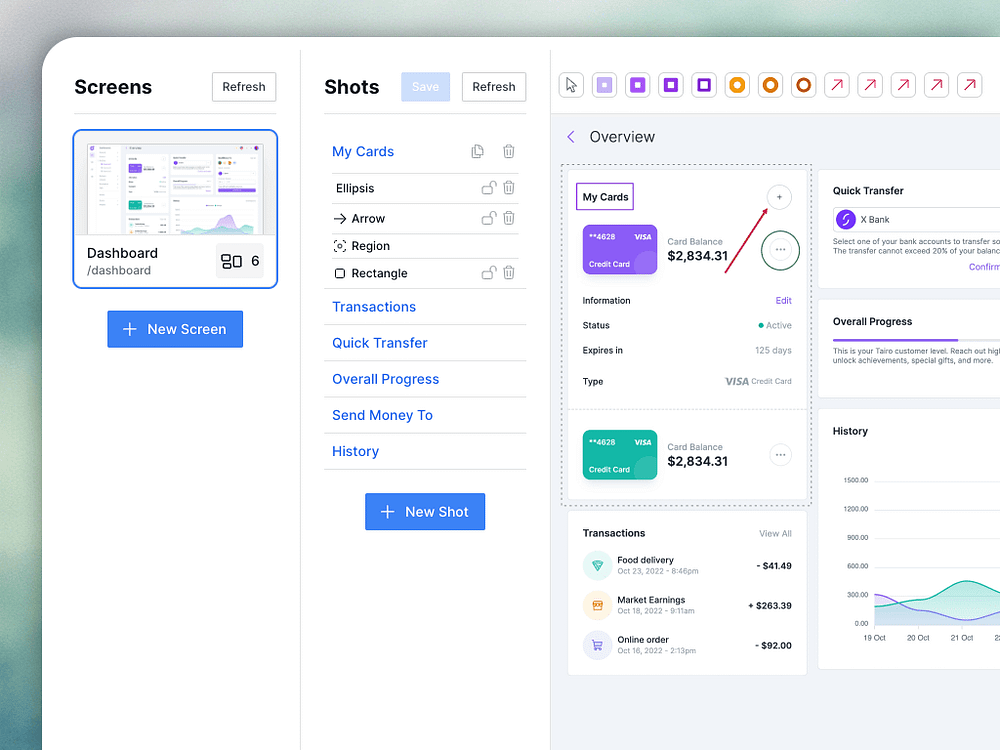Screen dimensions: 1000x750
Task: Select the last arrow annotation tool
Action: coord(969,85)
